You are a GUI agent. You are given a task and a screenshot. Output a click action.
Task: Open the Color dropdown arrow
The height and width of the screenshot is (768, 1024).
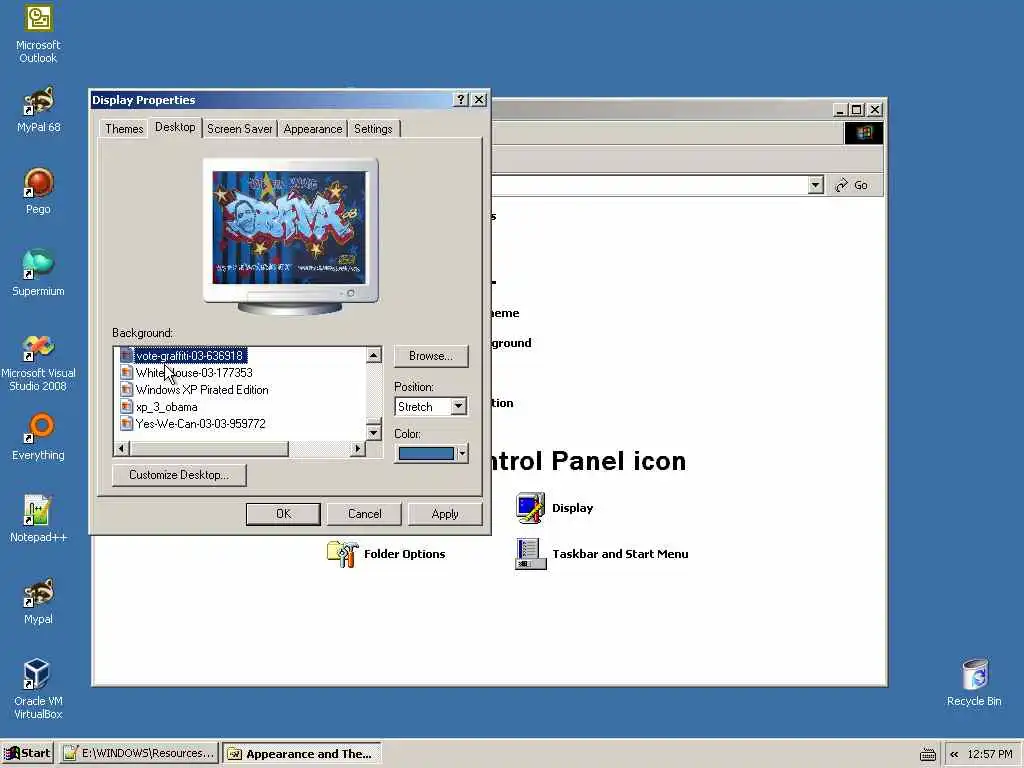pos(462,453)
